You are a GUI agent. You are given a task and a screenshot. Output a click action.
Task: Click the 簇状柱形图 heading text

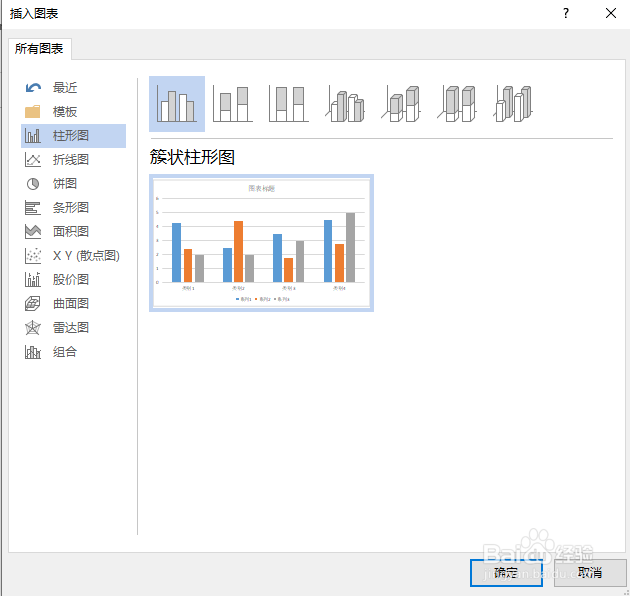point(192,157)
